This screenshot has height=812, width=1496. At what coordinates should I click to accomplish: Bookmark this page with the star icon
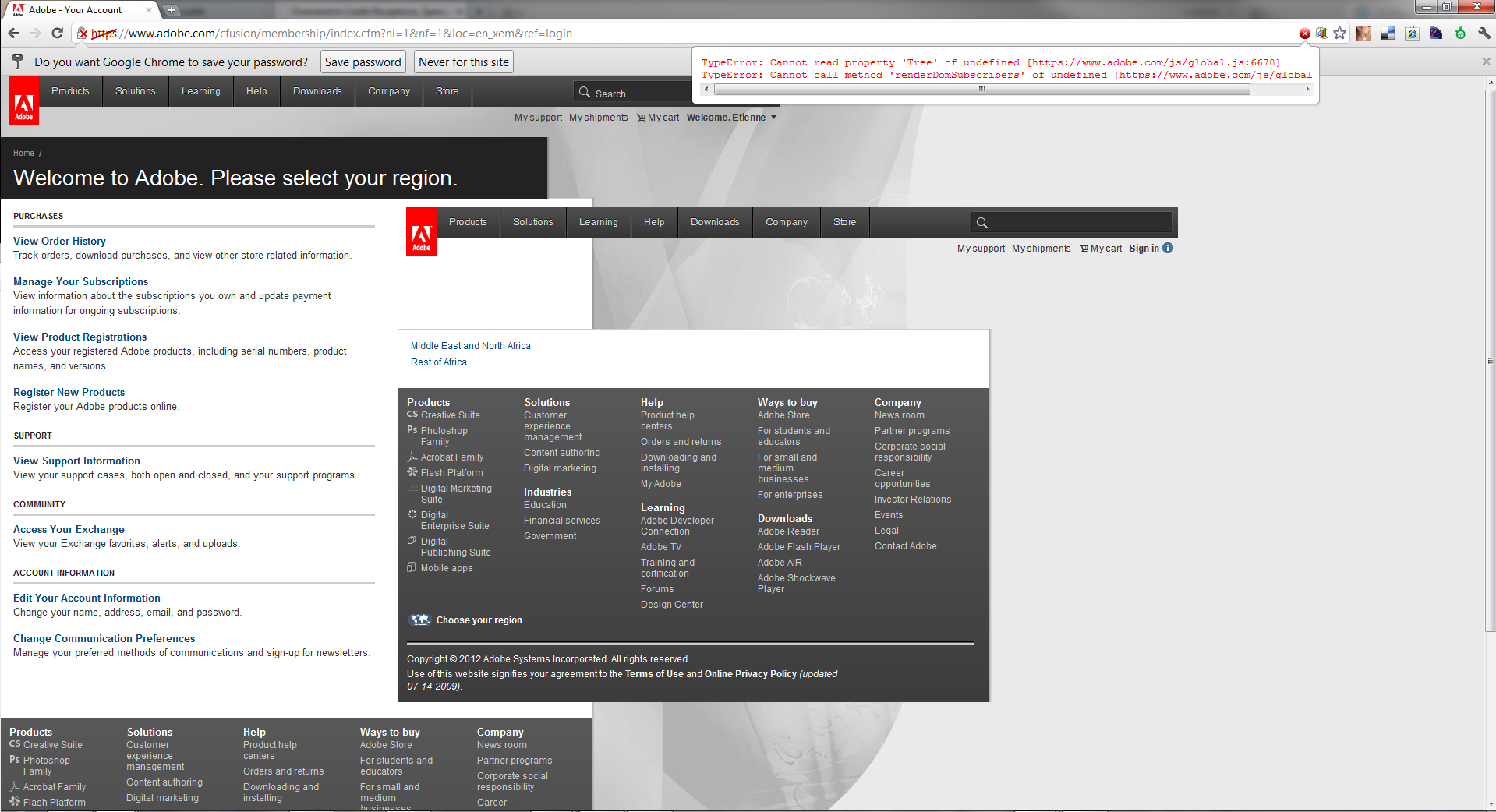tap(1339, 33)
